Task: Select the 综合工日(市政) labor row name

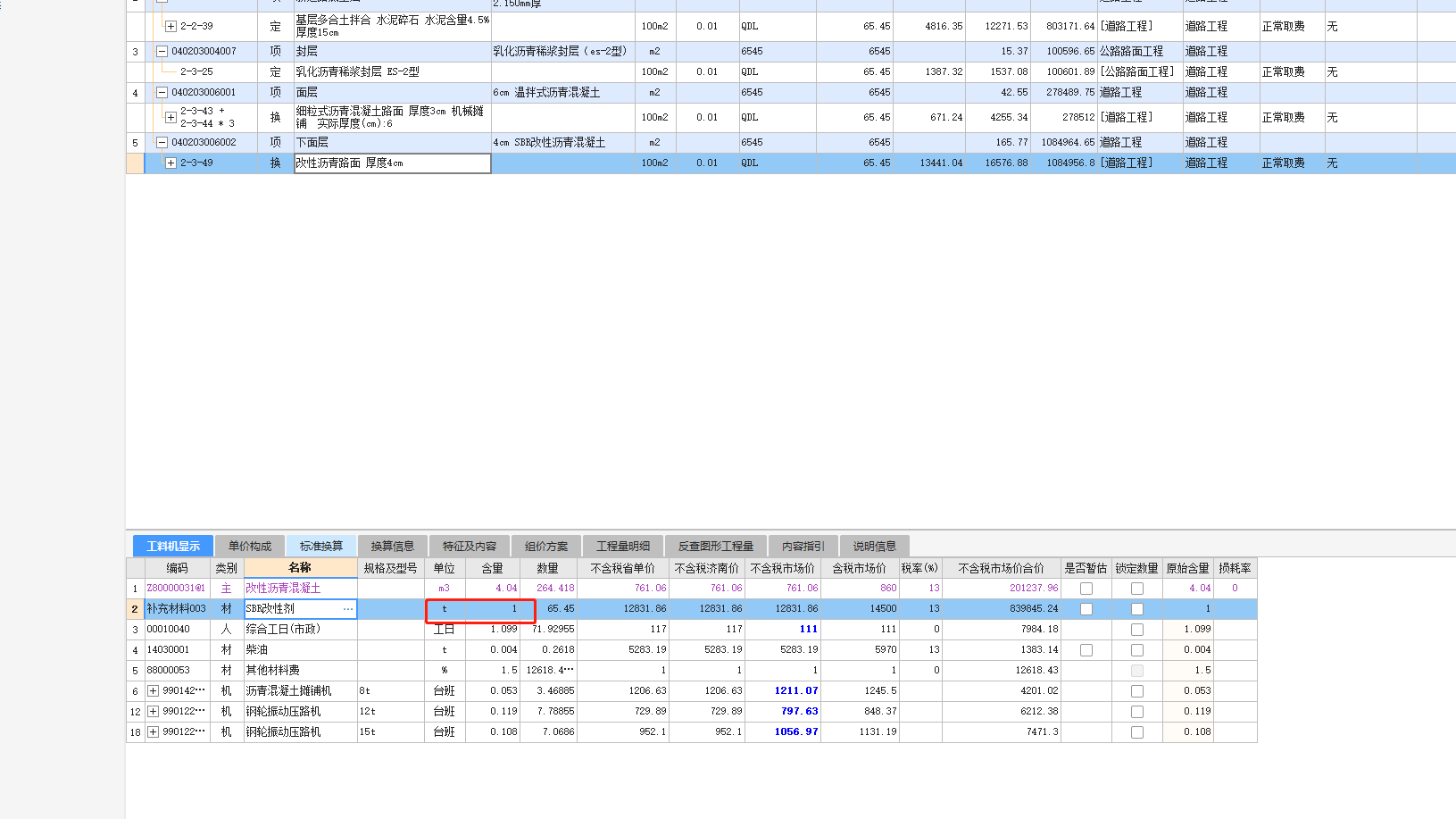Action: click(x=300, y=630)
